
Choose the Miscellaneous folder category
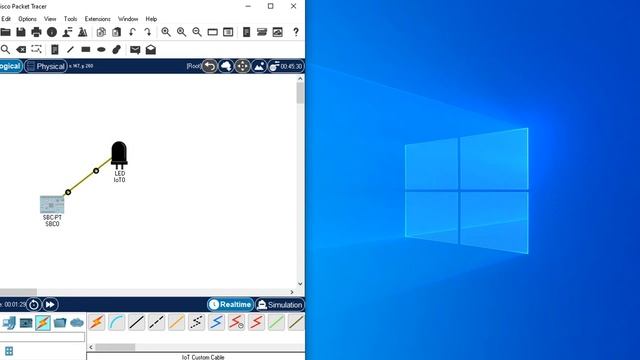click(x=60, y=323)
